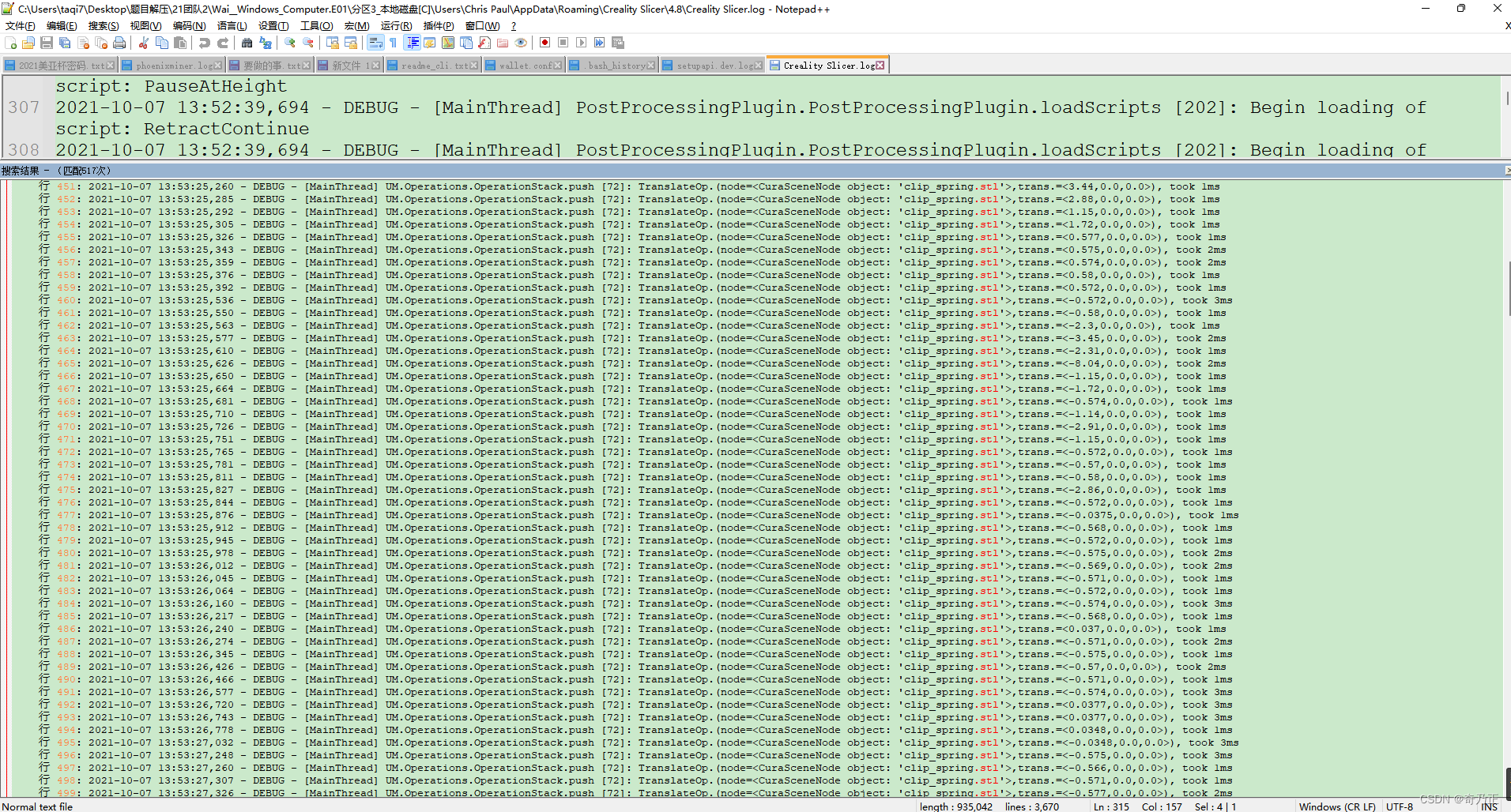
Task: Close the 新文件 1 tab
Action: click(375, 66)
